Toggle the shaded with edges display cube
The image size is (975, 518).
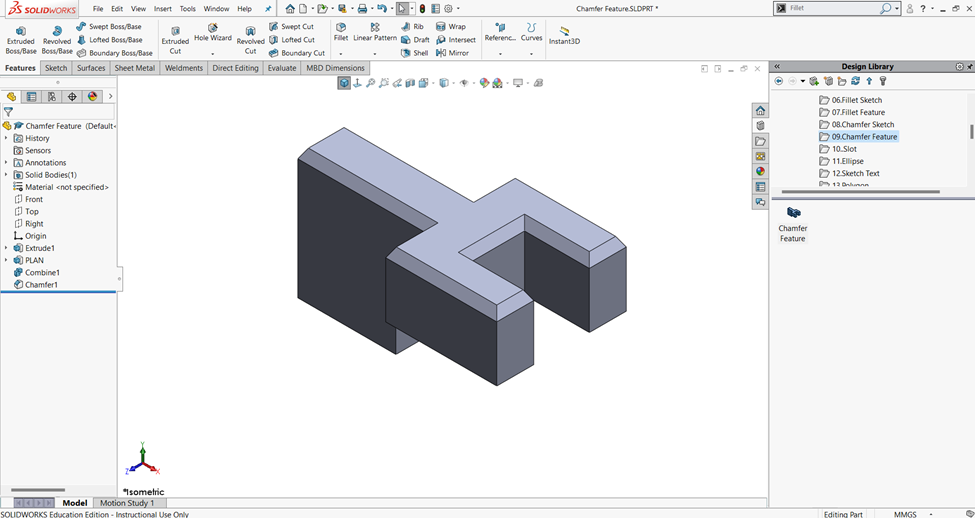(344, 83)
